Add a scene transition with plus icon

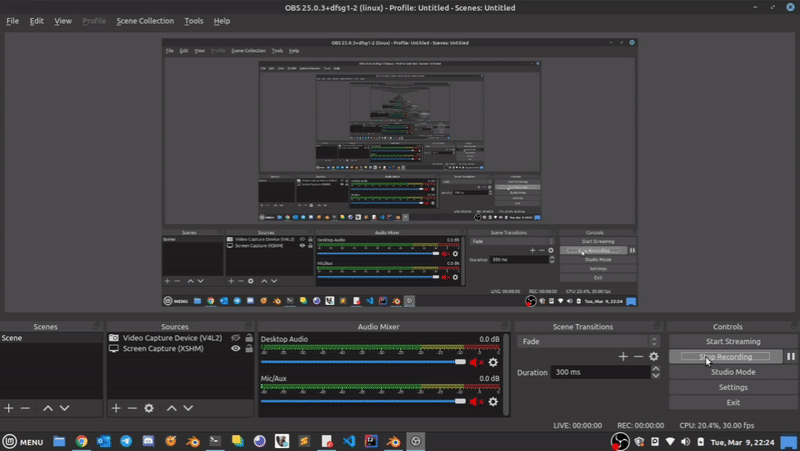pos(623,357)
